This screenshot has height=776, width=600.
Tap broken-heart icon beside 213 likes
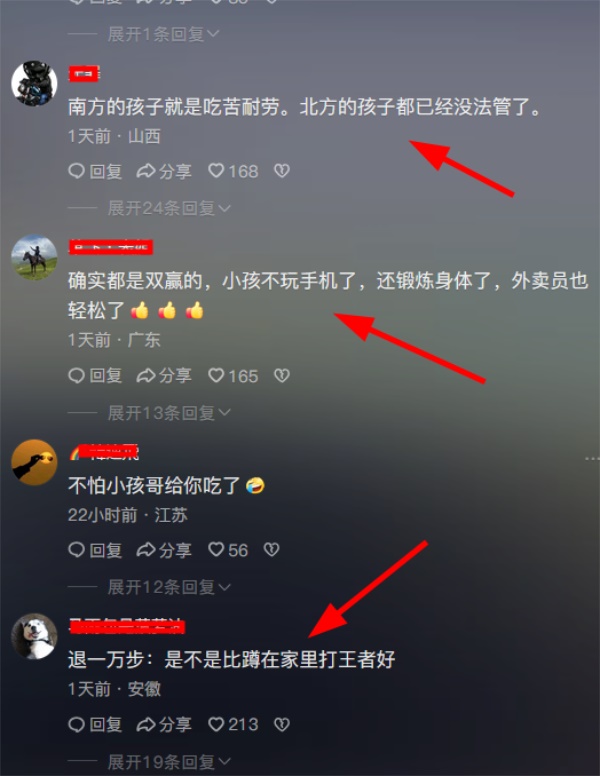point(282,725)
